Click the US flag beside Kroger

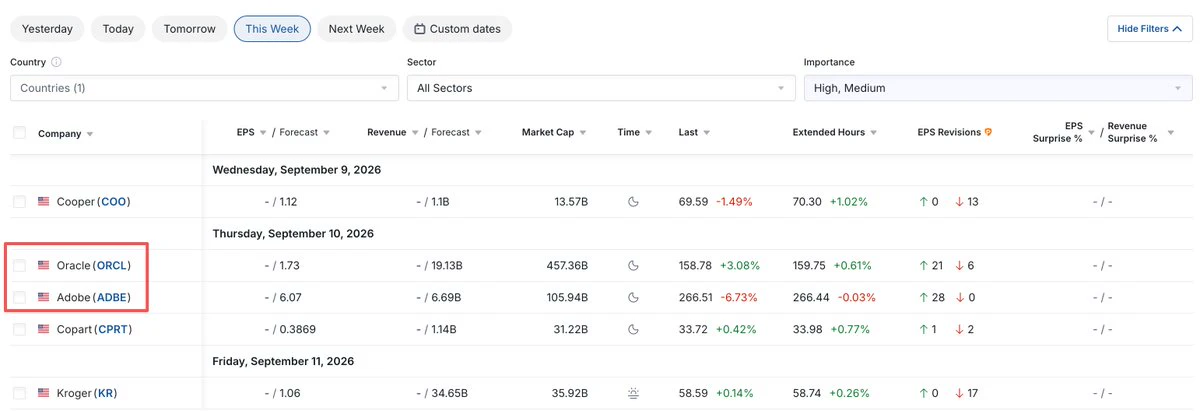tap(43, 394)
